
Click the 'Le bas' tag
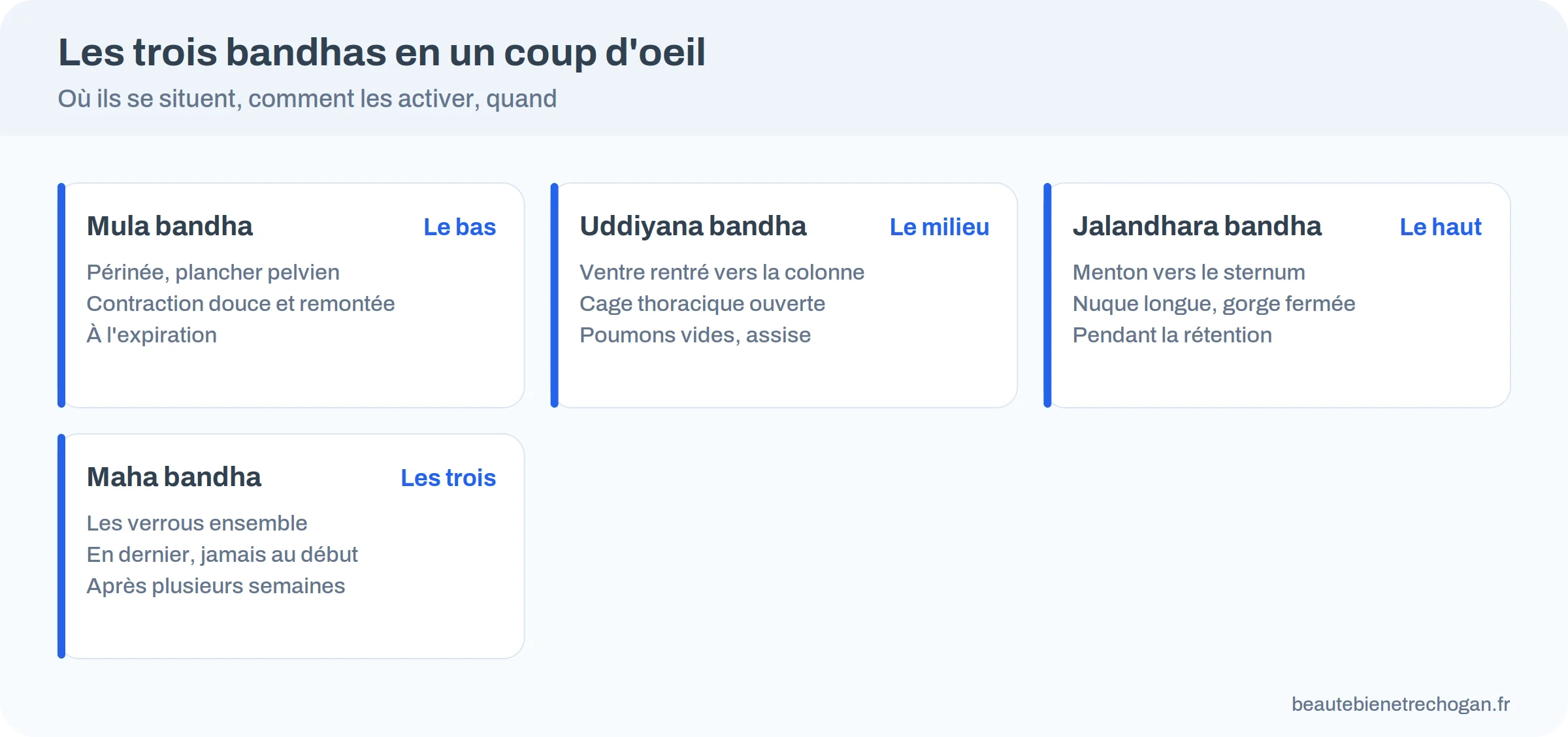tap(460, 227)
